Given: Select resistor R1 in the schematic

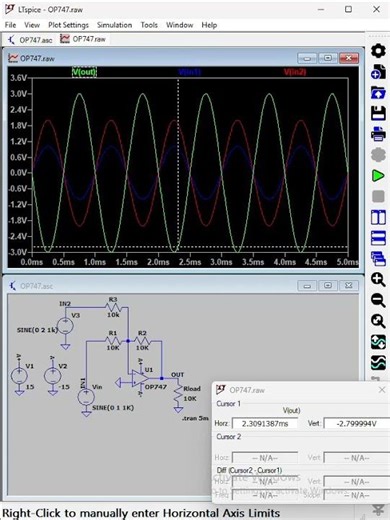Looking at the screenshot, I should click(x=113, y=341).
